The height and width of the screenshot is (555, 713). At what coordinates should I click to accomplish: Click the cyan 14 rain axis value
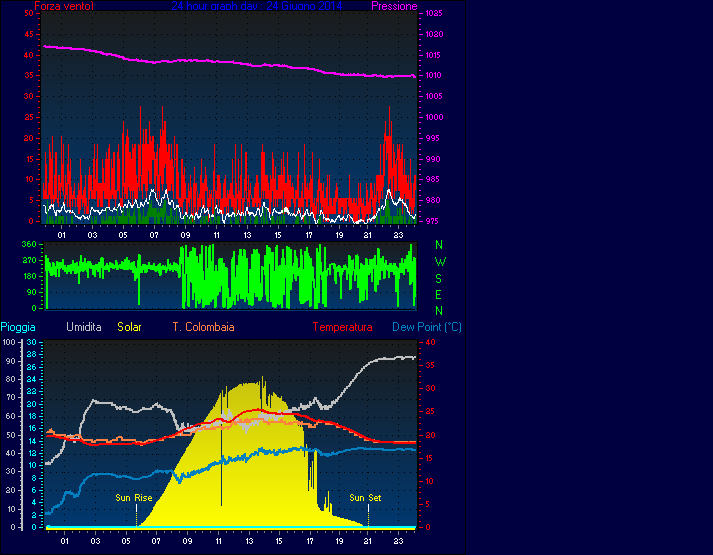tap(32, 441)
